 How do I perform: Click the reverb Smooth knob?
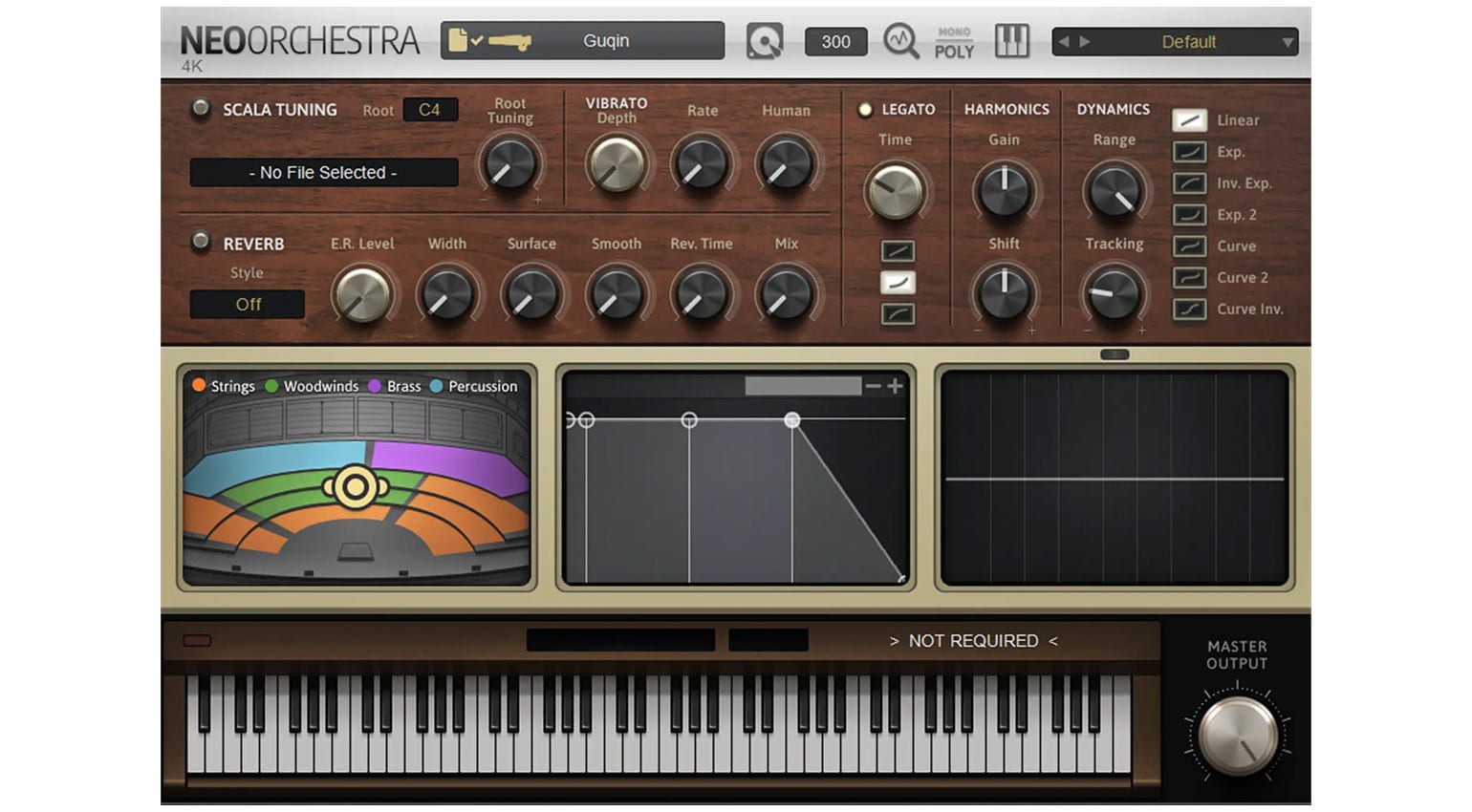point(617,294)
